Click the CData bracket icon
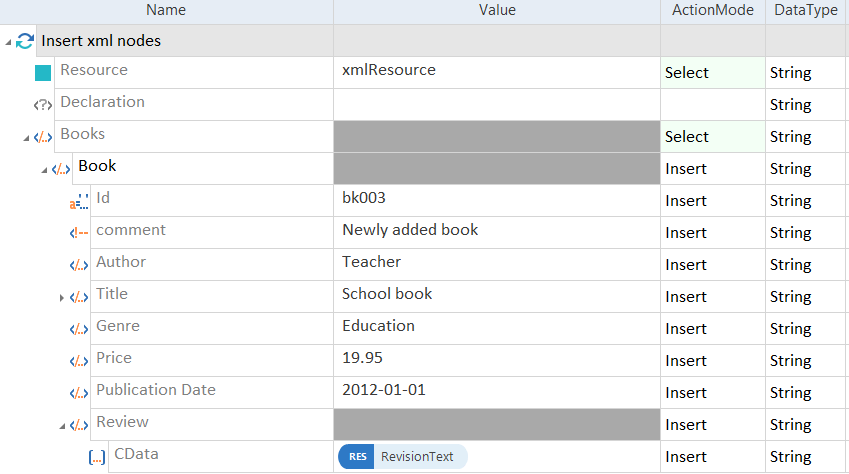Image resolution: width=849 pixels, height=474 pixels. (x=97, y=457)
